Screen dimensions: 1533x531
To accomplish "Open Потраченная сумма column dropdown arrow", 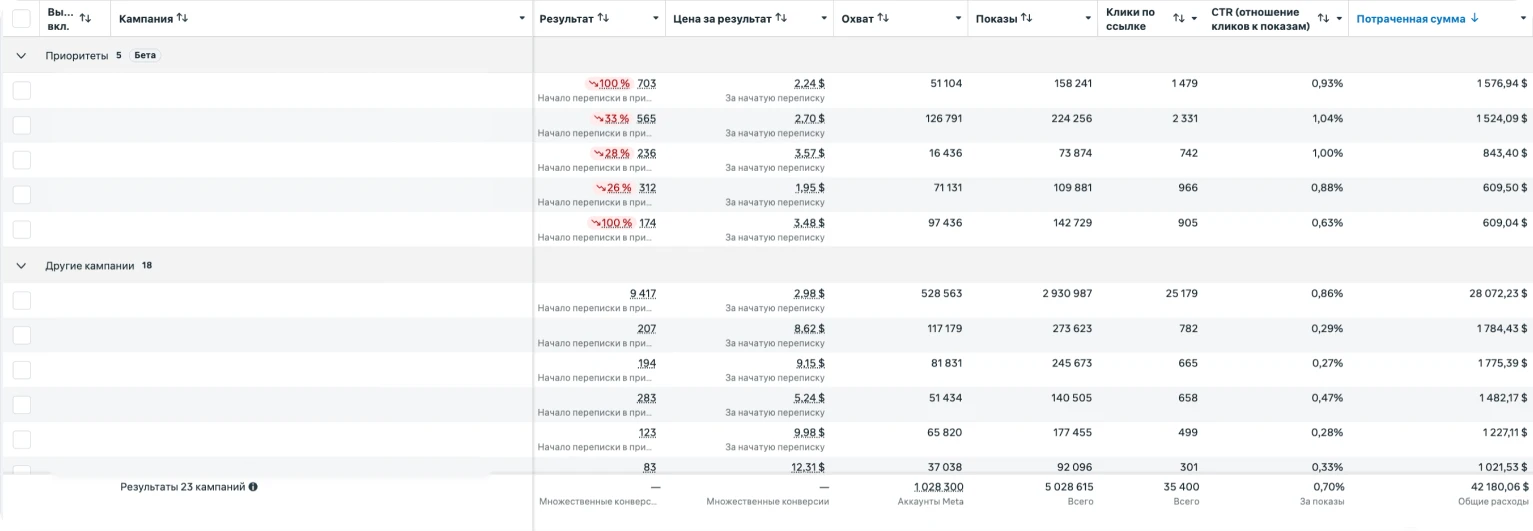I will click(1521, 19).
